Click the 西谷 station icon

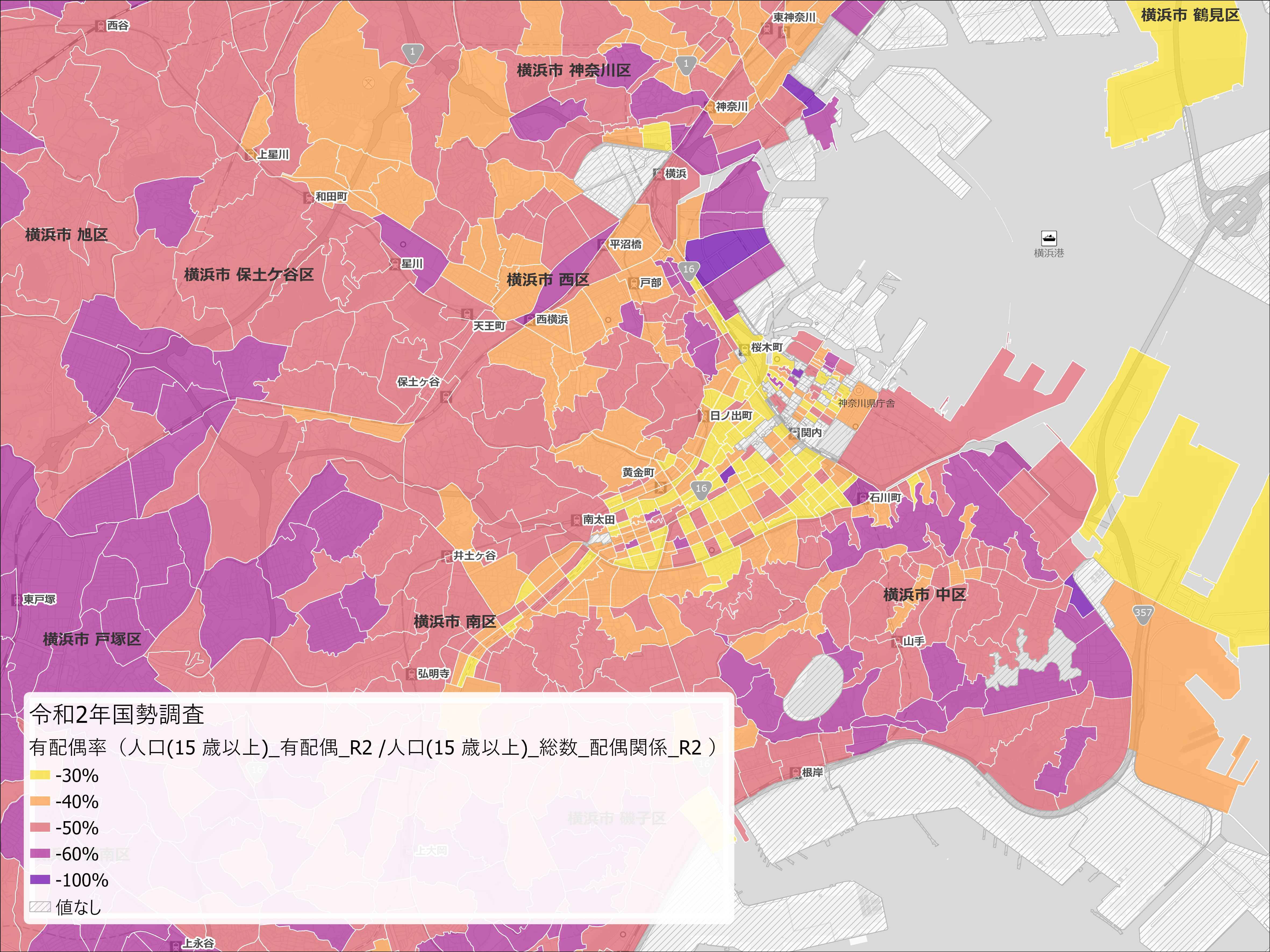[101, 26]
